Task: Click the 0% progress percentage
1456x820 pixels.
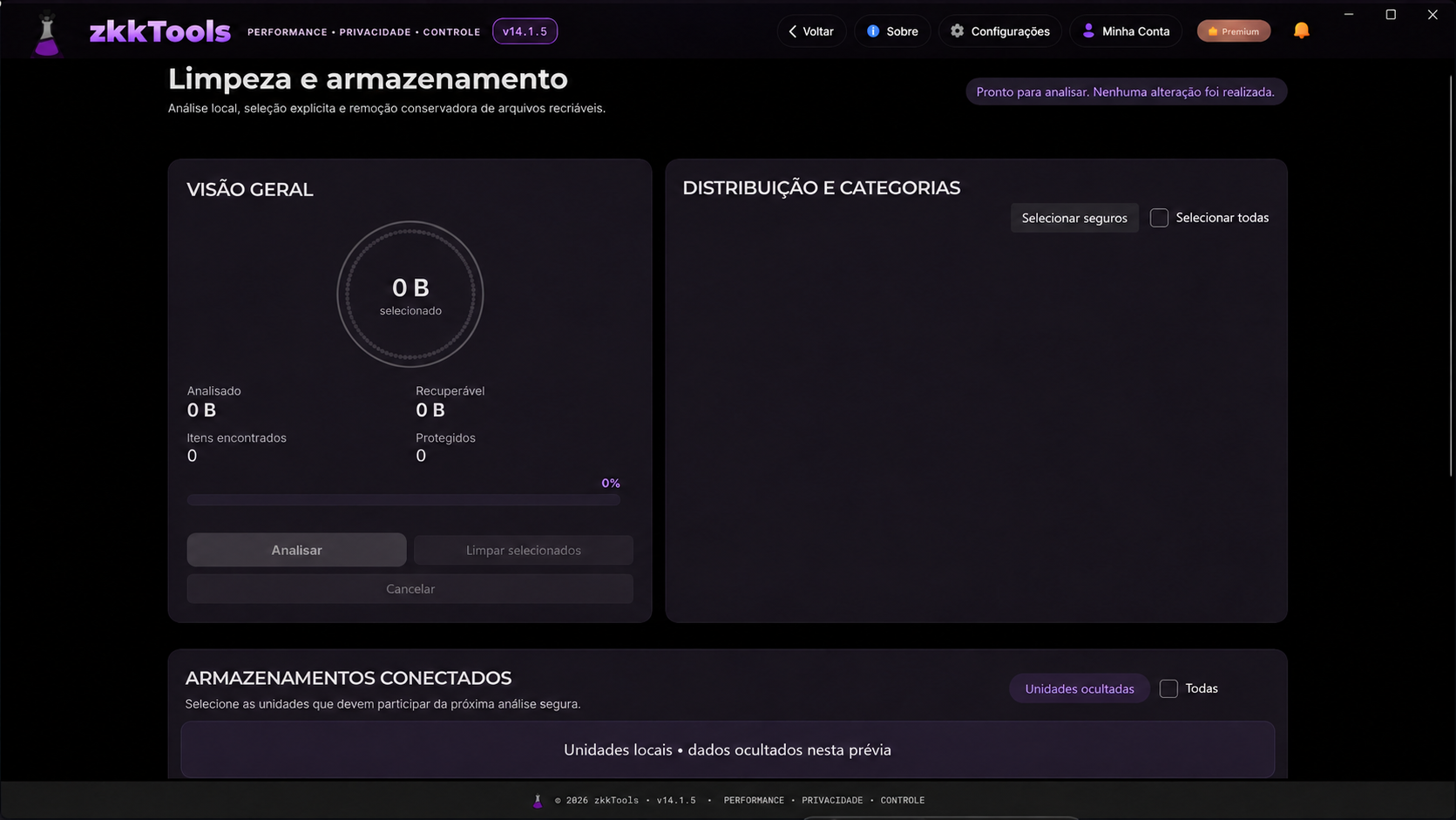Action: 611,483
